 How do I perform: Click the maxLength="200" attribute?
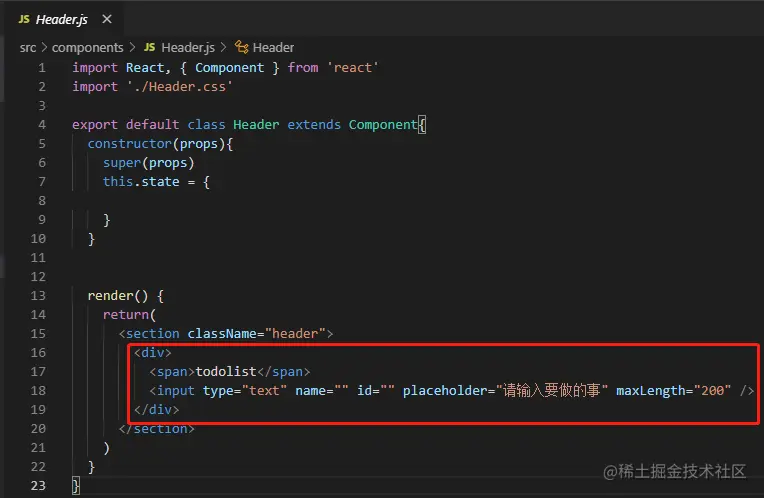pos(673,391)
